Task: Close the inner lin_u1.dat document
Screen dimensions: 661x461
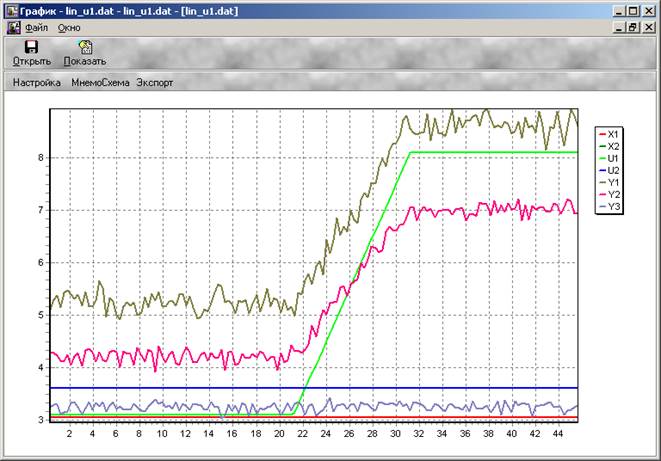Action: [647, 28]
